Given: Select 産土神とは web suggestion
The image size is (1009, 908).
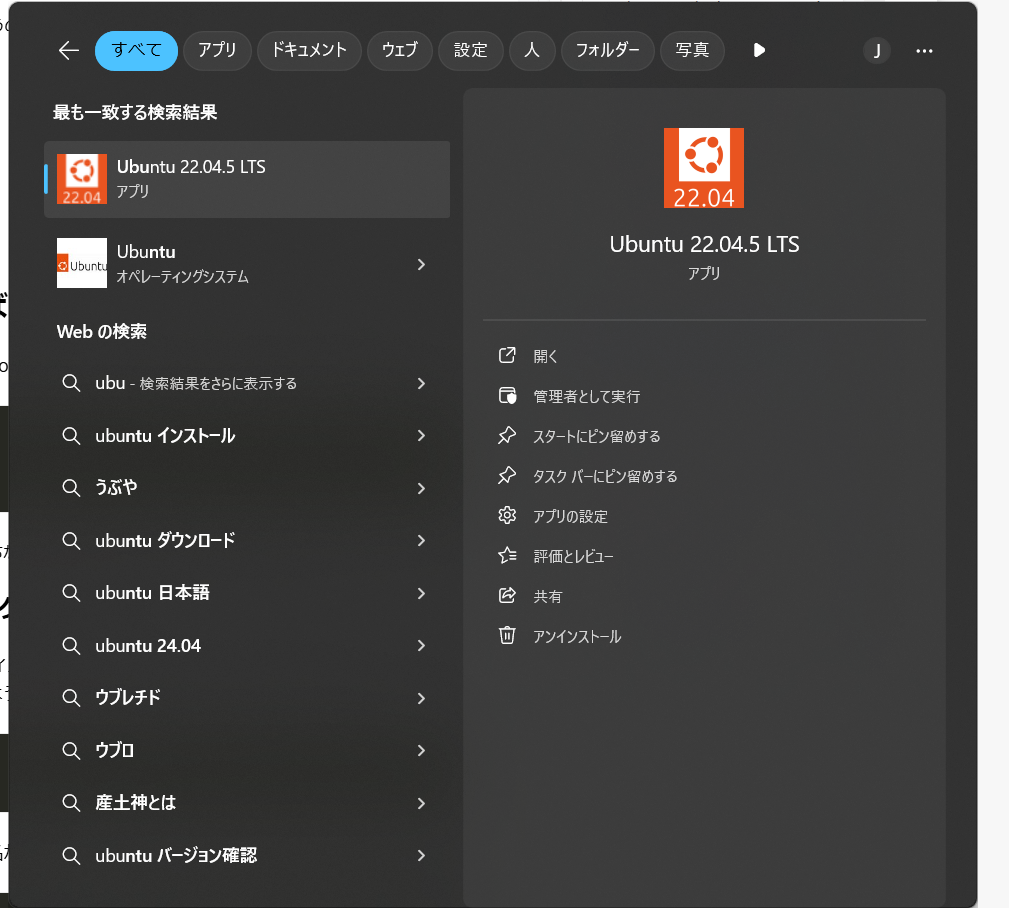Looking at the screenshot, I should [247, 802].
